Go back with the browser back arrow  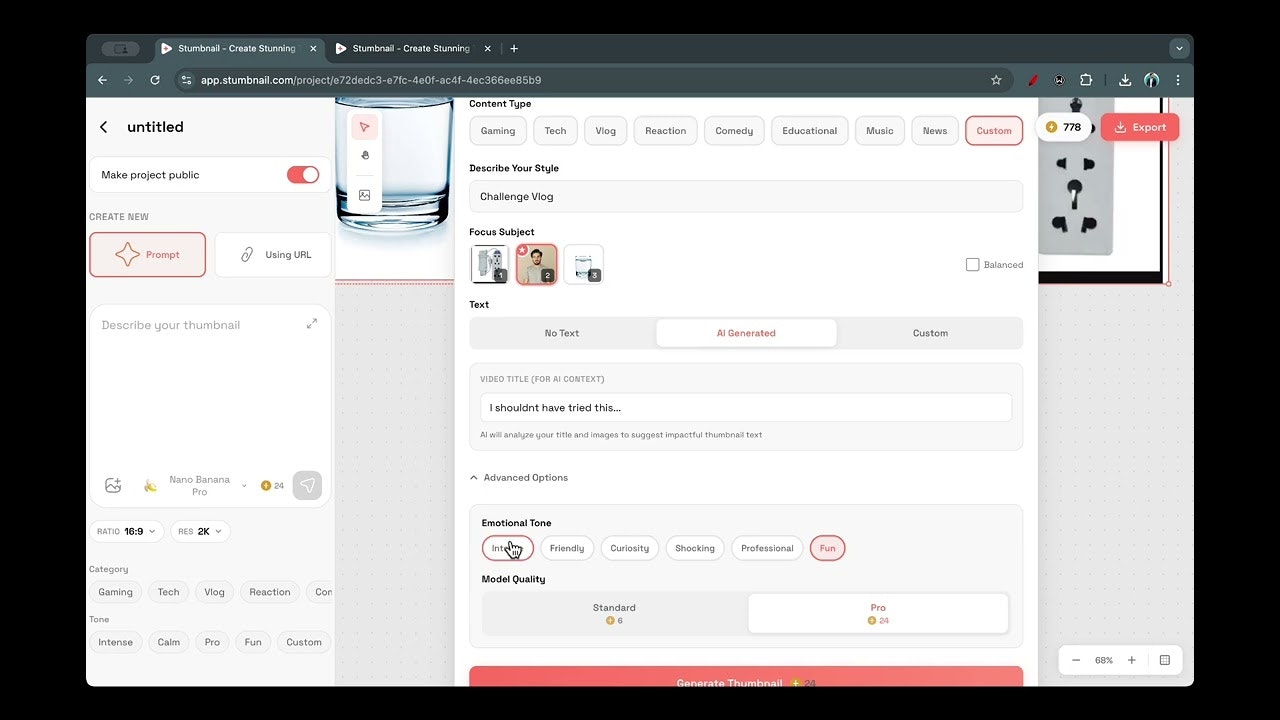click(102, 80)
